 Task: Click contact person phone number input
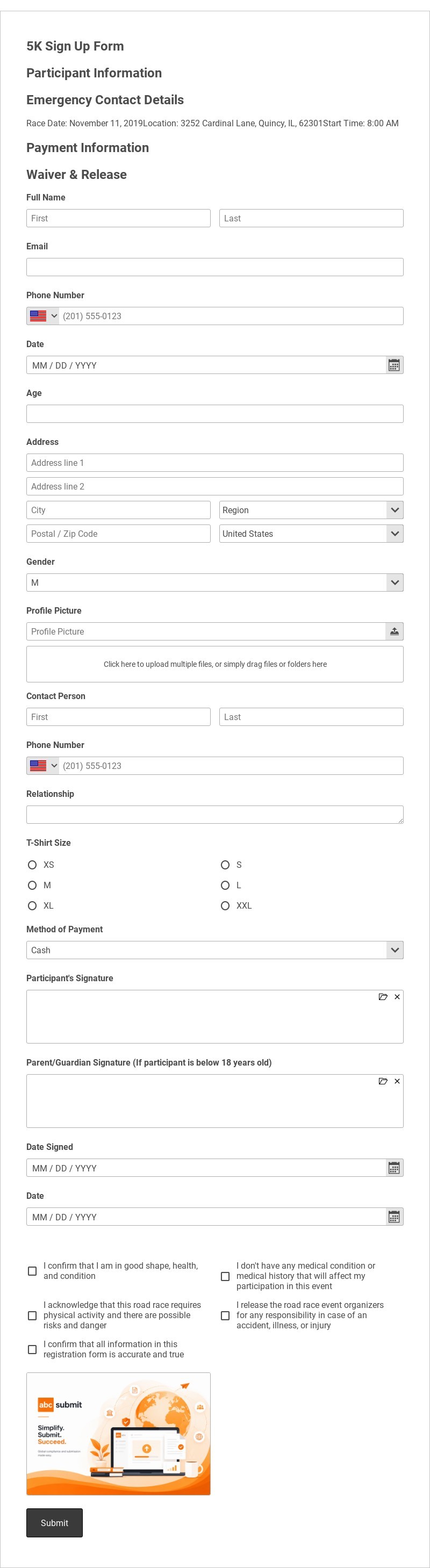pyautogui.click(x=232, y=766)
